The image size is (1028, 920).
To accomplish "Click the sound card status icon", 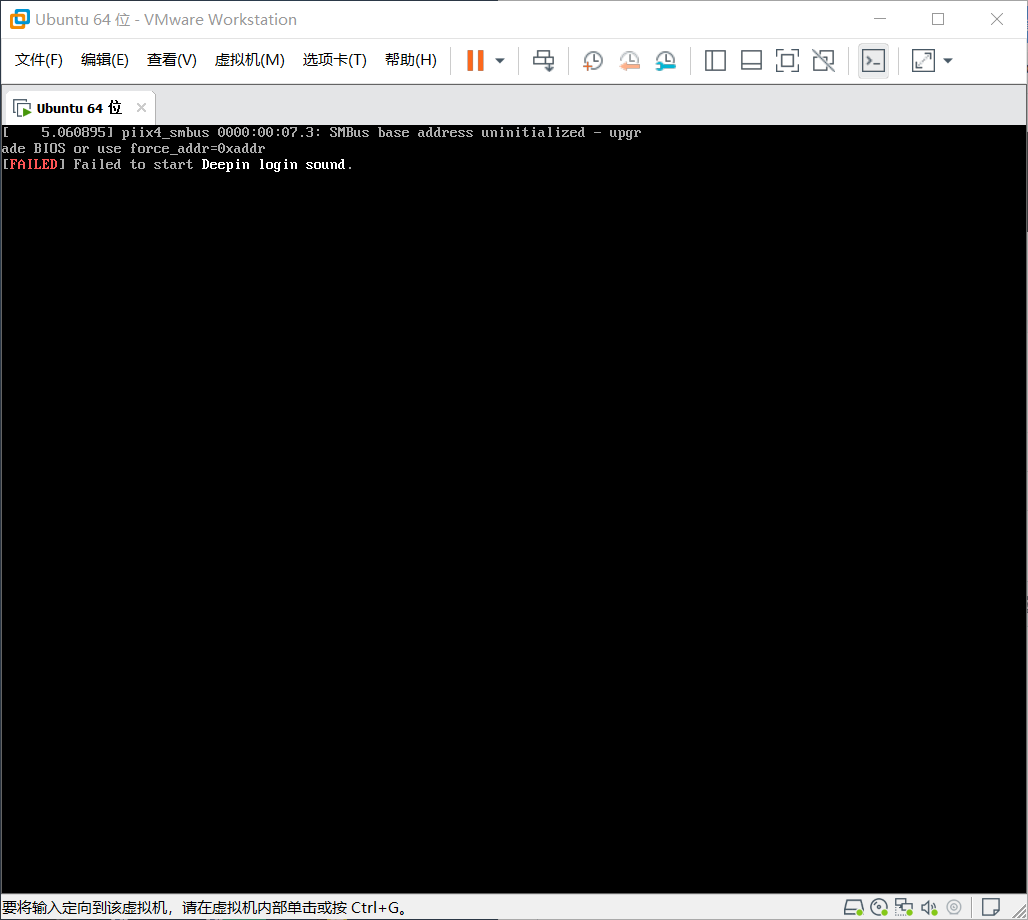I will point(928,908).
